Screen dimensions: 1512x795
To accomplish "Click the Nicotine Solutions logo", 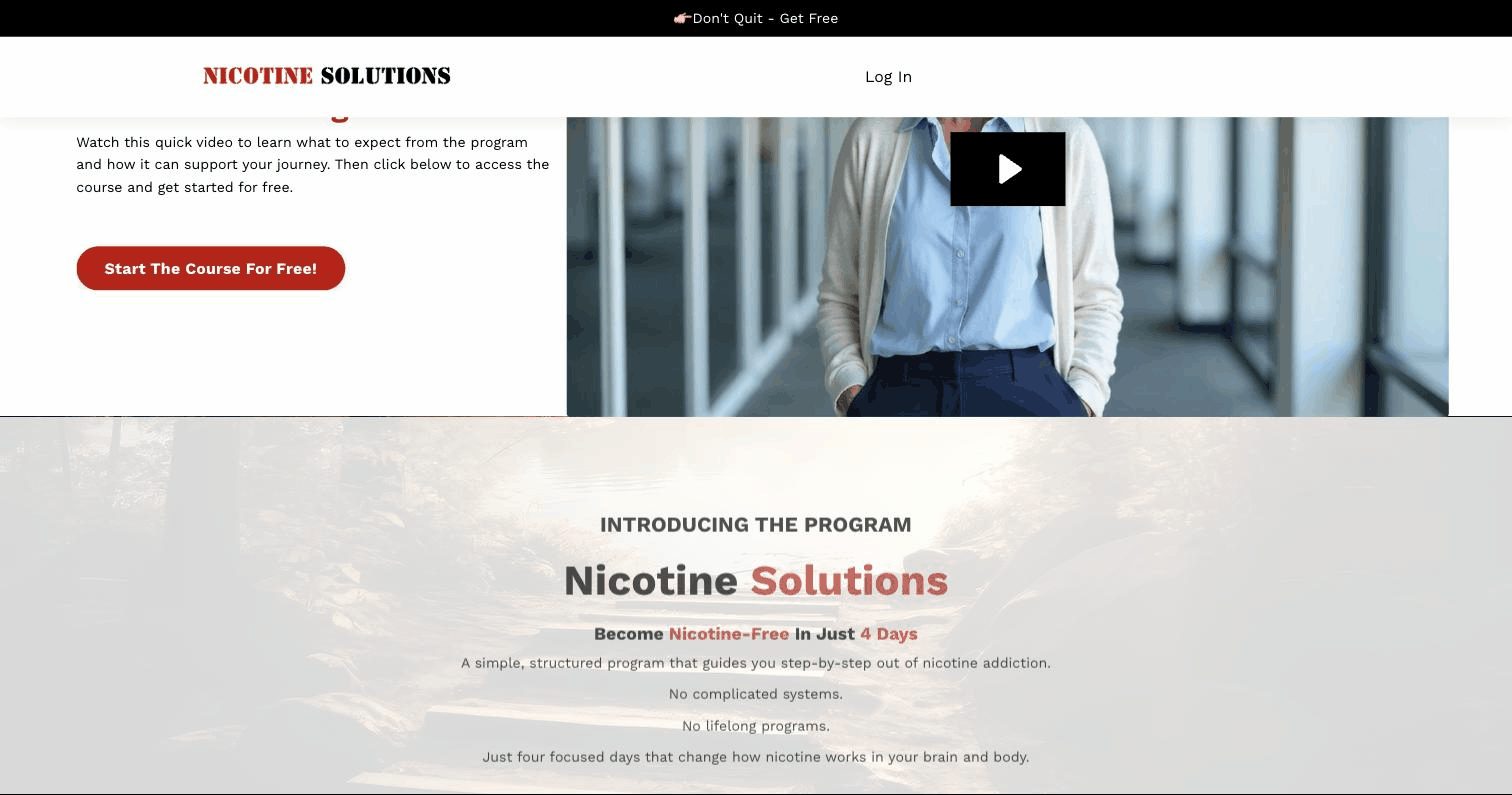I will click(327, 76).
